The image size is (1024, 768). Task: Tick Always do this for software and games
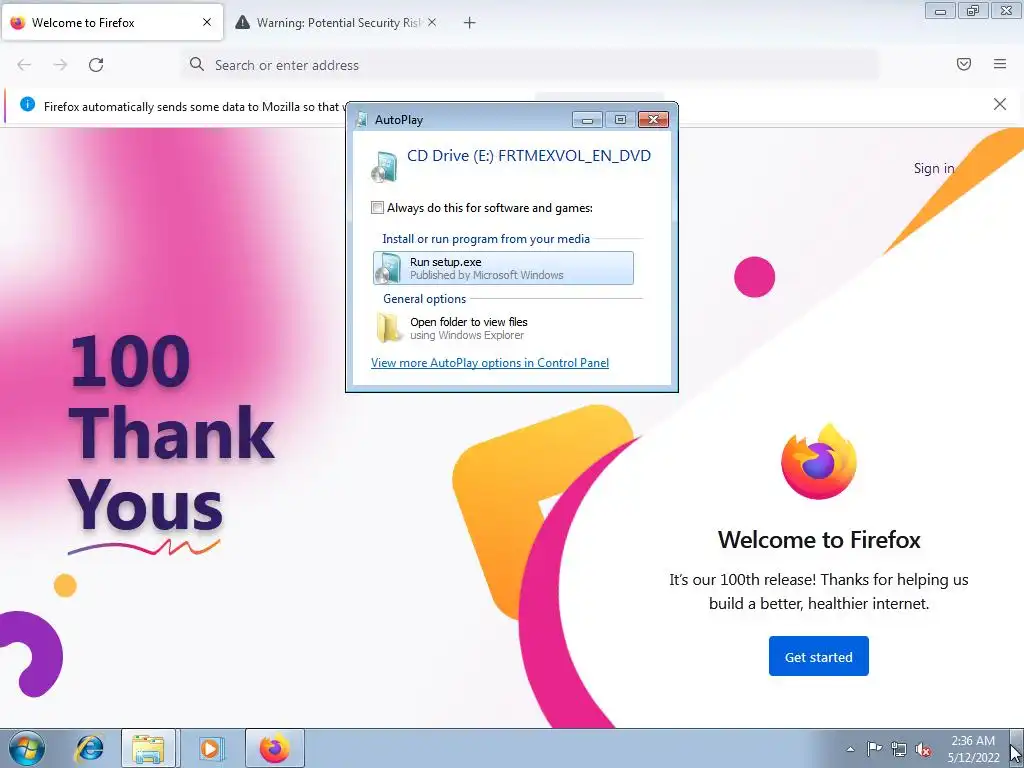click(377, 208)
